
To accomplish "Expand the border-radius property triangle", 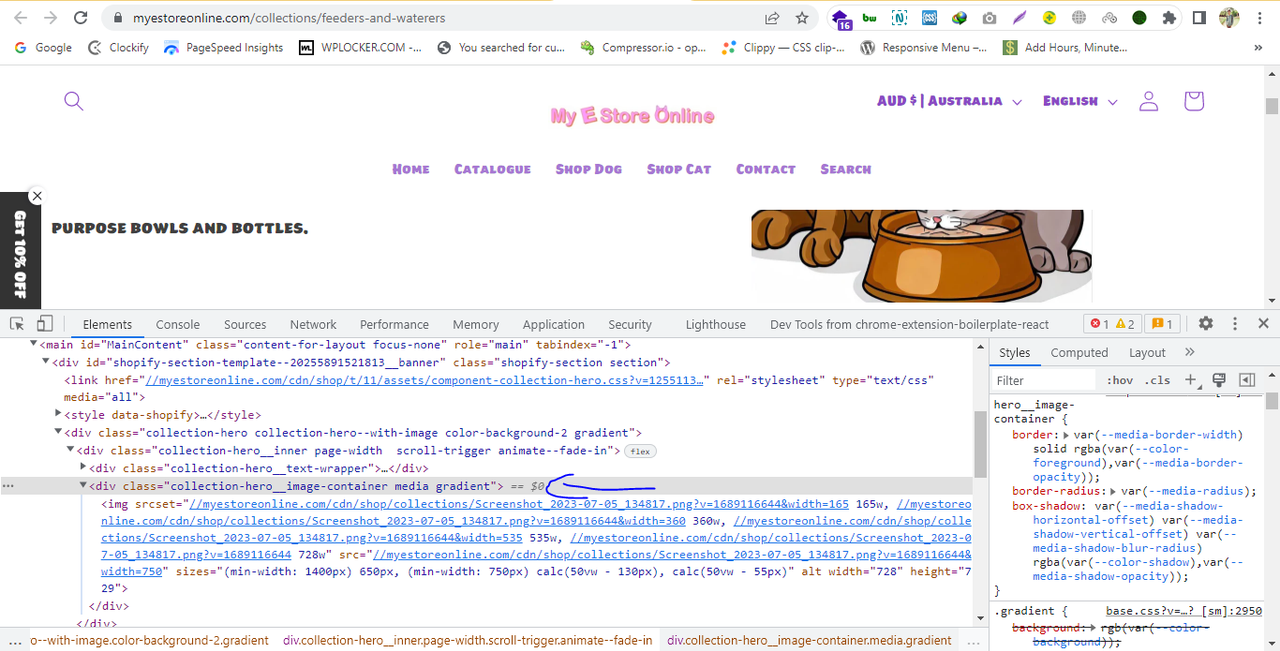I will pos(1112,491).
